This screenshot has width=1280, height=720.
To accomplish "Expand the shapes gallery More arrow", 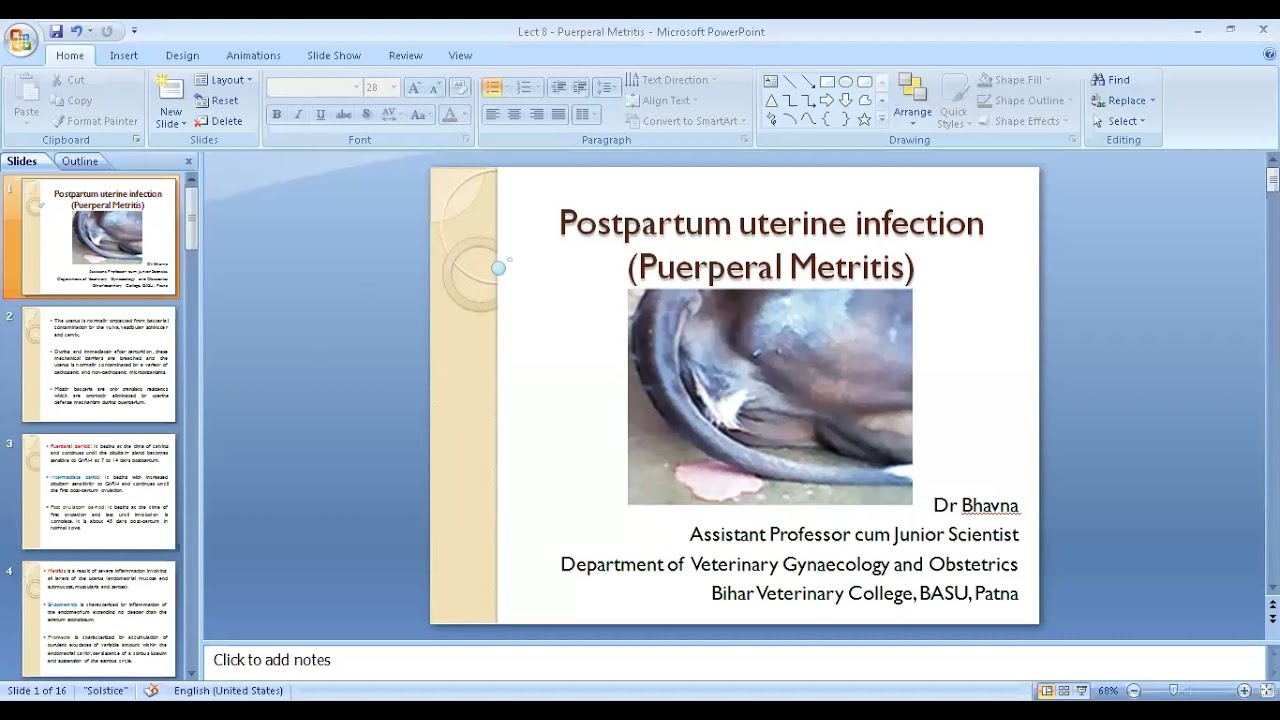I will [x=882, y=120].
